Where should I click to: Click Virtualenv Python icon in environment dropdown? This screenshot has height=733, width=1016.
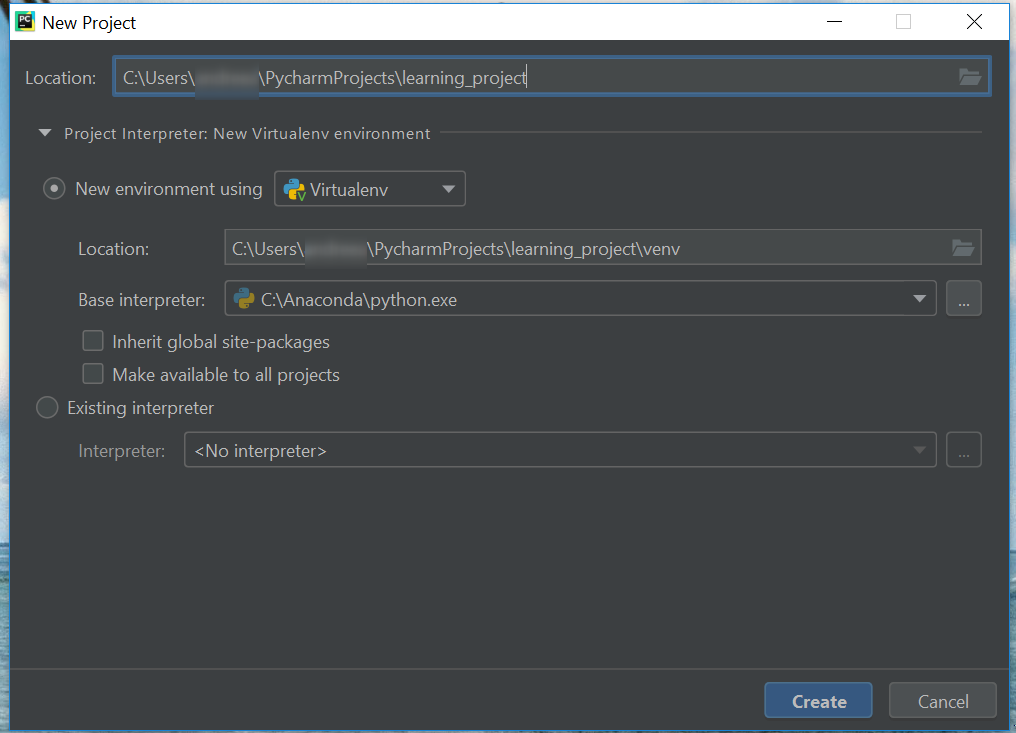[x=294, y=189]
